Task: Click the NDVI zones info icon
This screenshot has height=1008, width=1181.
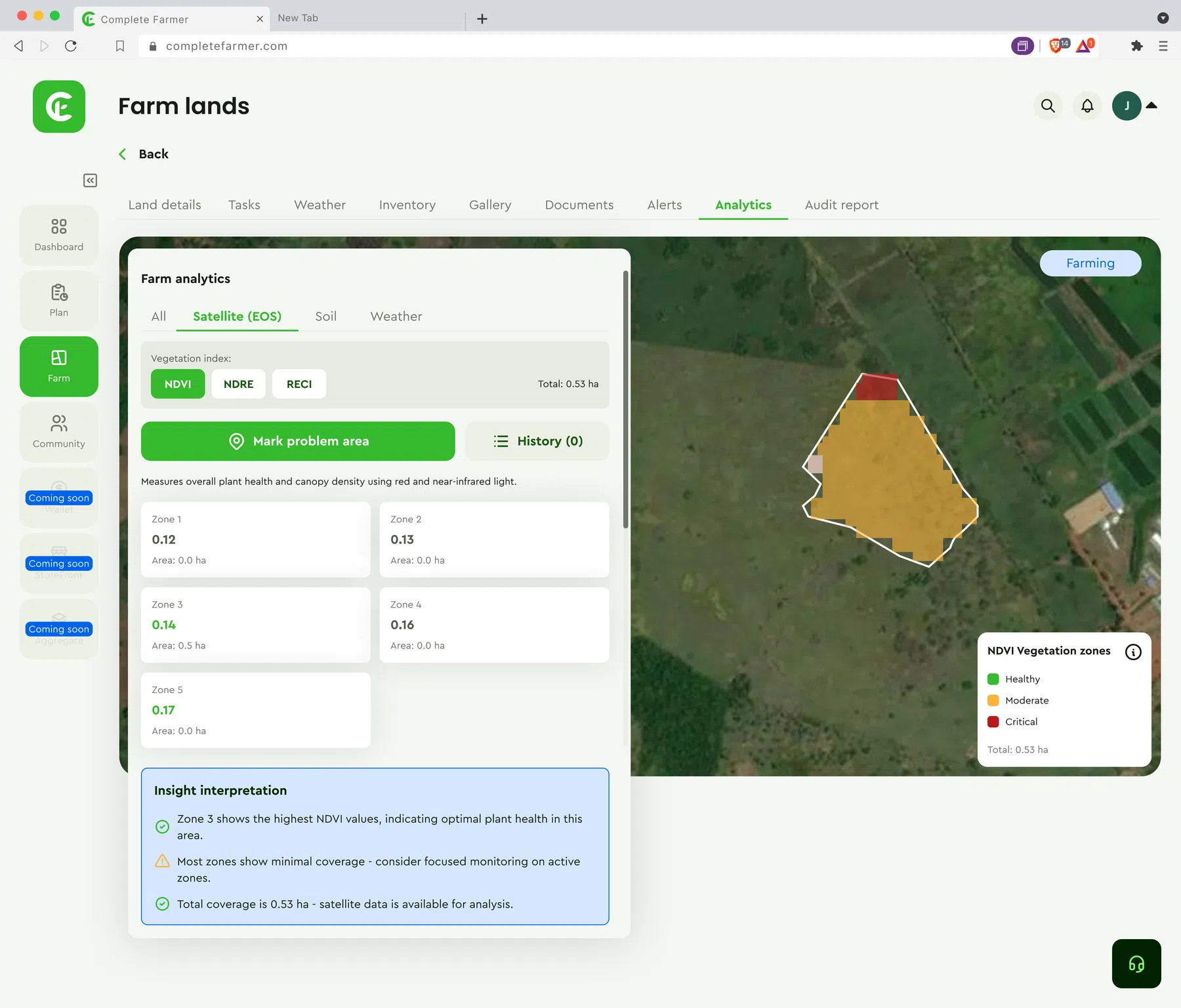Action: 1133,652
